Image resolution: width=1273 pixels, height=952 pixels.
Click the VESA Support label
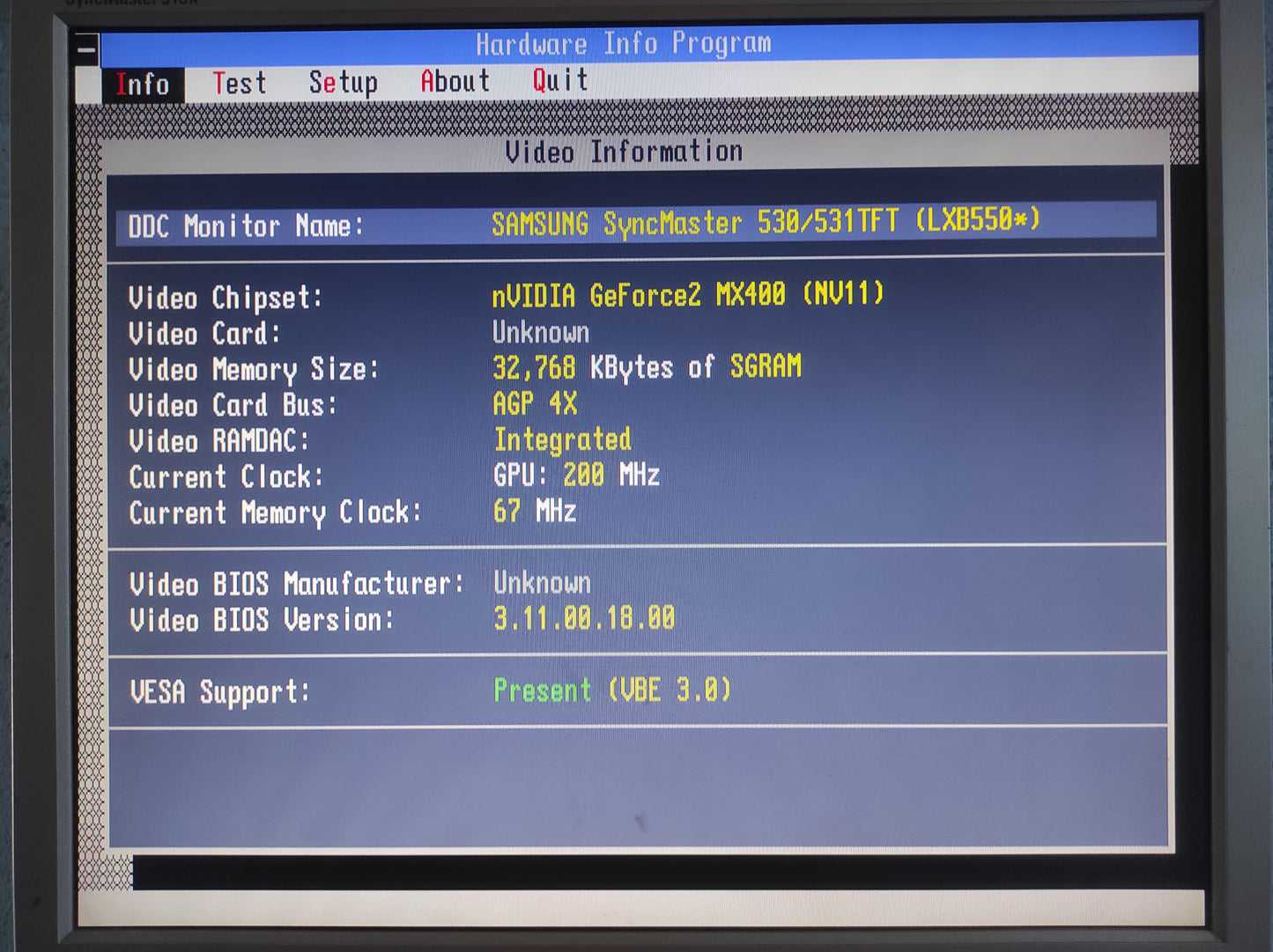point(219,692)
